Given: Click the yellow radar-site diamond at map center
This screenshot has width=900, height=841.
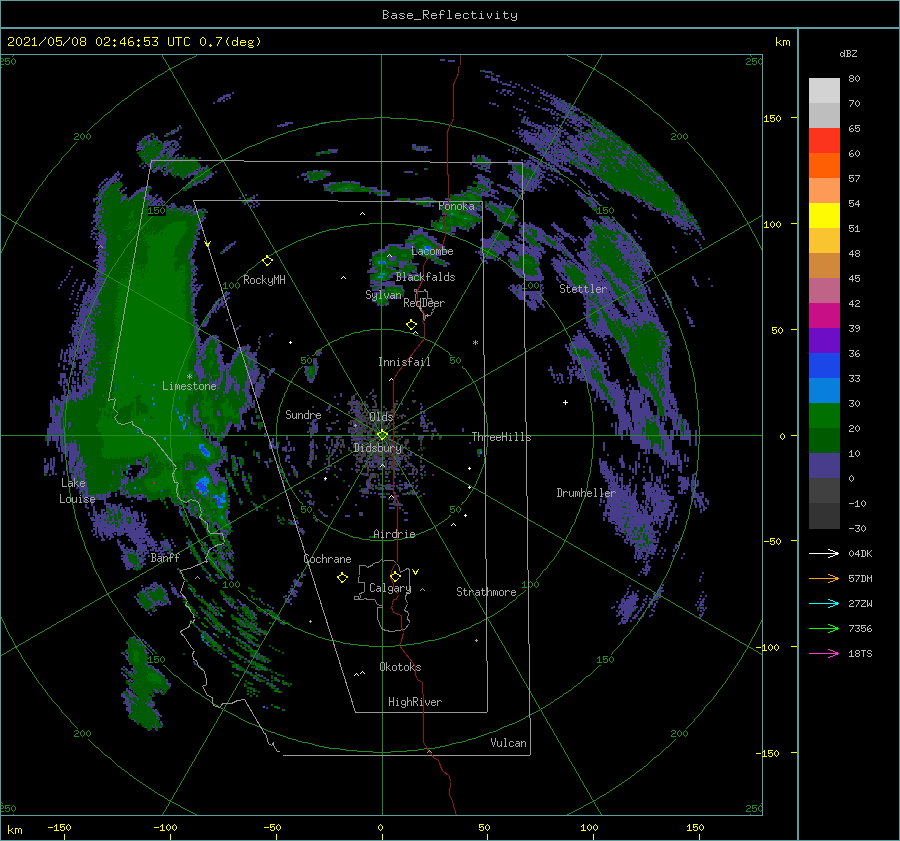Looking at the screenshot, I should (382, 435).
